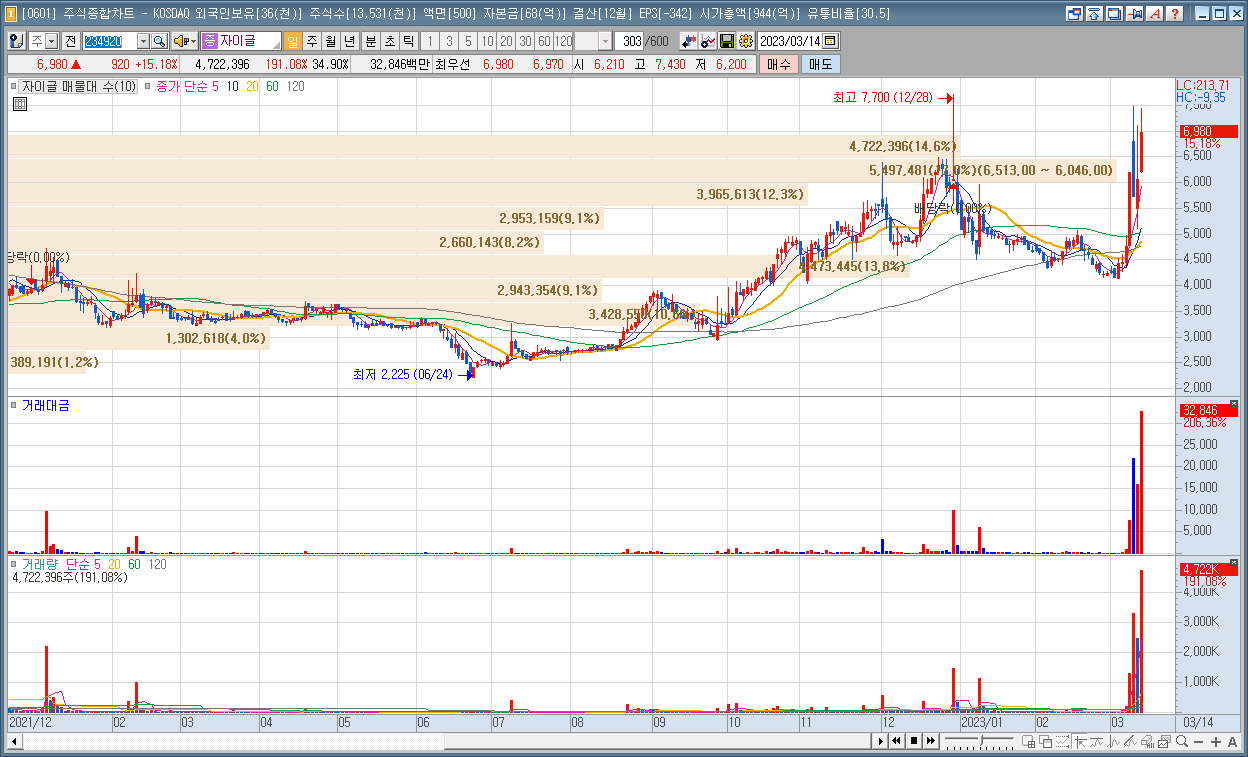This screenshot has height=757, width=1248.
Task: Click the chart swap arrows icon beside 303/600
Action: 688,41
